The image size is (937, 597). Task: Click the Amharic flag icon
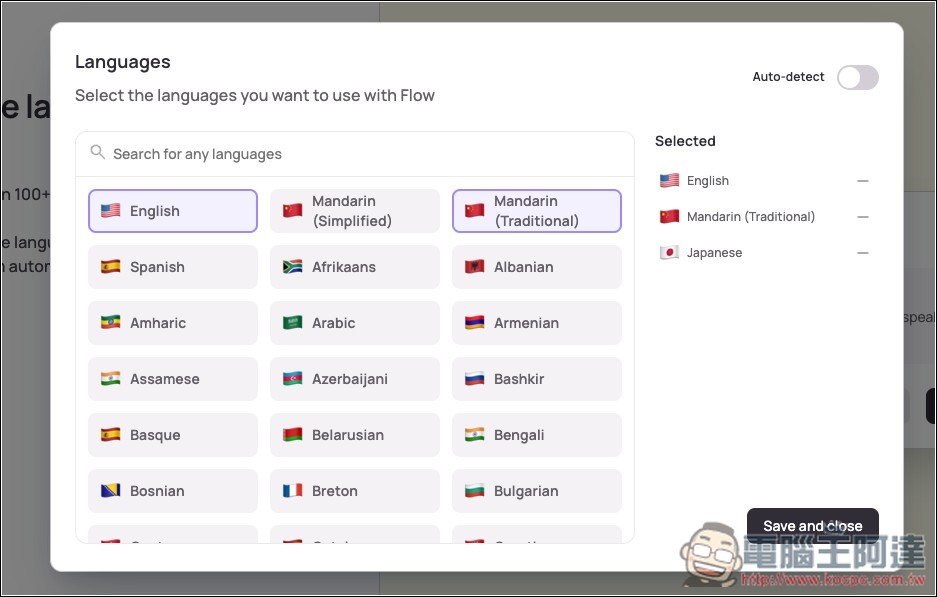(110, 323)
